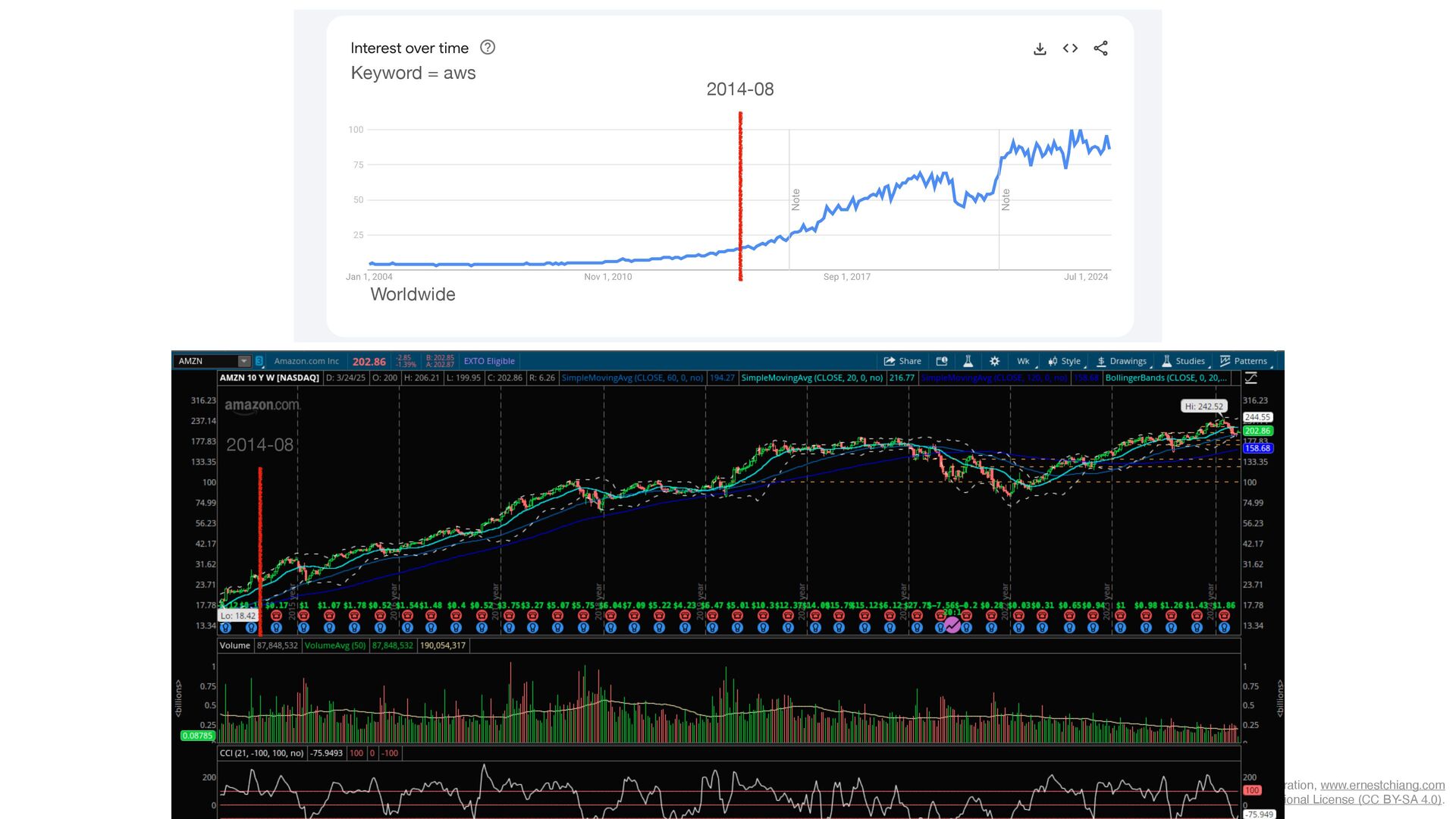Click the Lo: 18.42 price bubble

[238, 616]
